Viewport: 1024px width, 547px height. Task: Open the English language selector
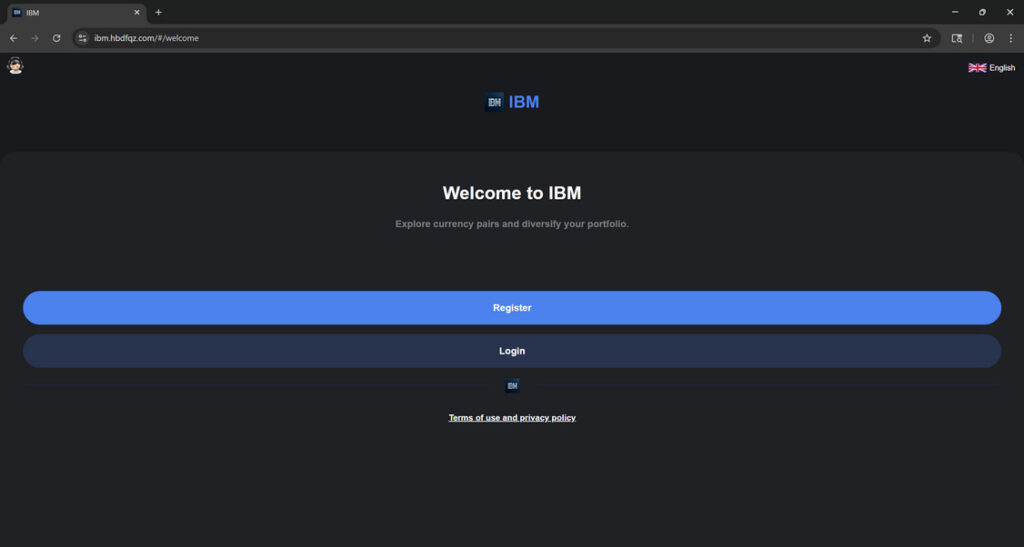pyautogui.click(x=991, y=68)
